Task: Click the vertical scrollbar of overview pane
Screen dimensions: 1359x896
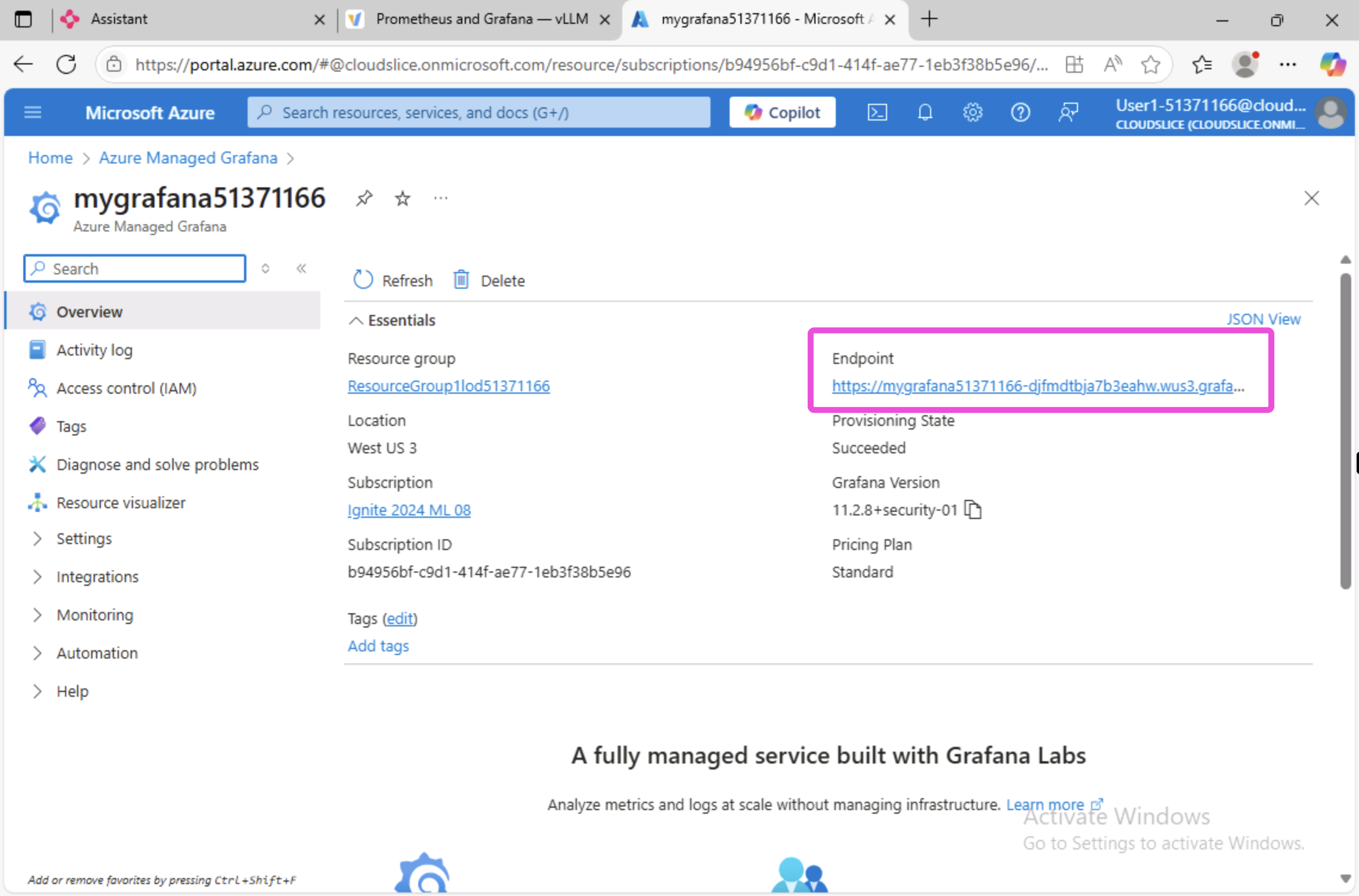Action: (1345, 430)
